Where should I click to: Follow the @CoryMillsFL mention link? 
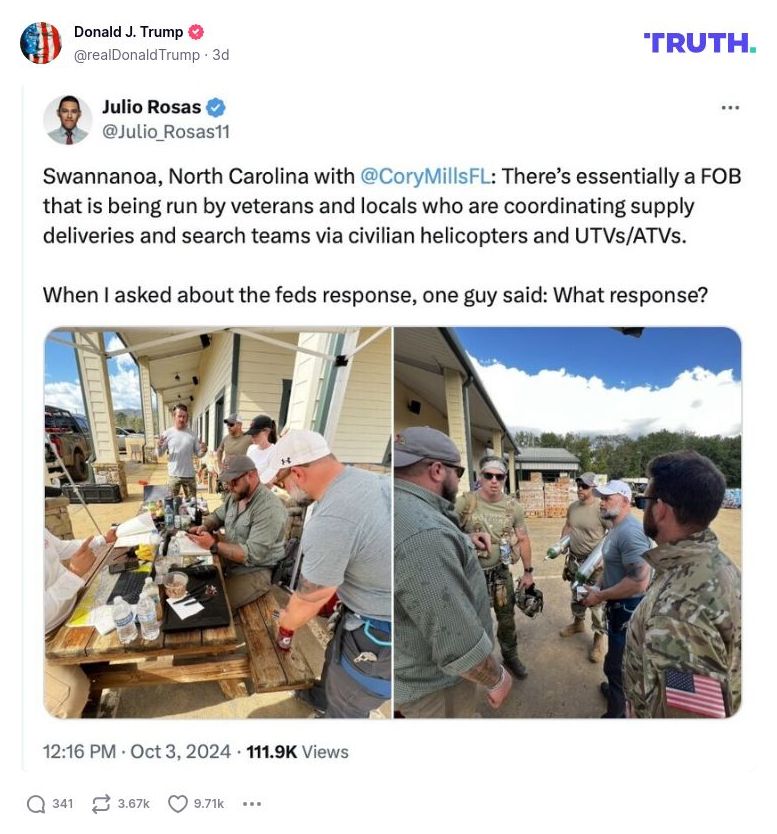pyautogui.click(x=425, y=176)
